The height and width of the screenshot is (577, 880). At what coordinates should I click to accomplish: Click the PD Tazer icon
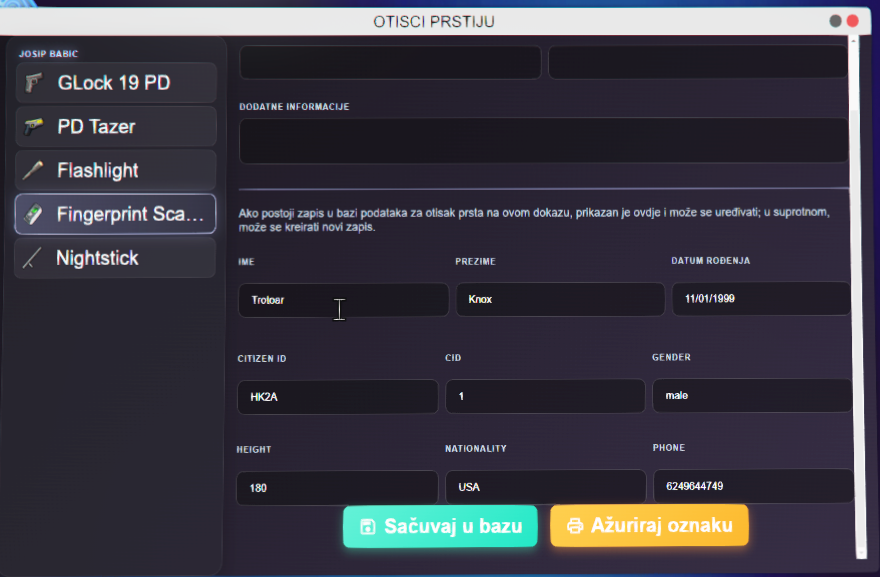coord(34,127)
